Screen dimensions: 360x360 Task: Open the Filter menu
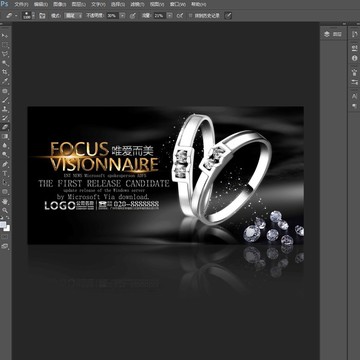tap(137, 5)
